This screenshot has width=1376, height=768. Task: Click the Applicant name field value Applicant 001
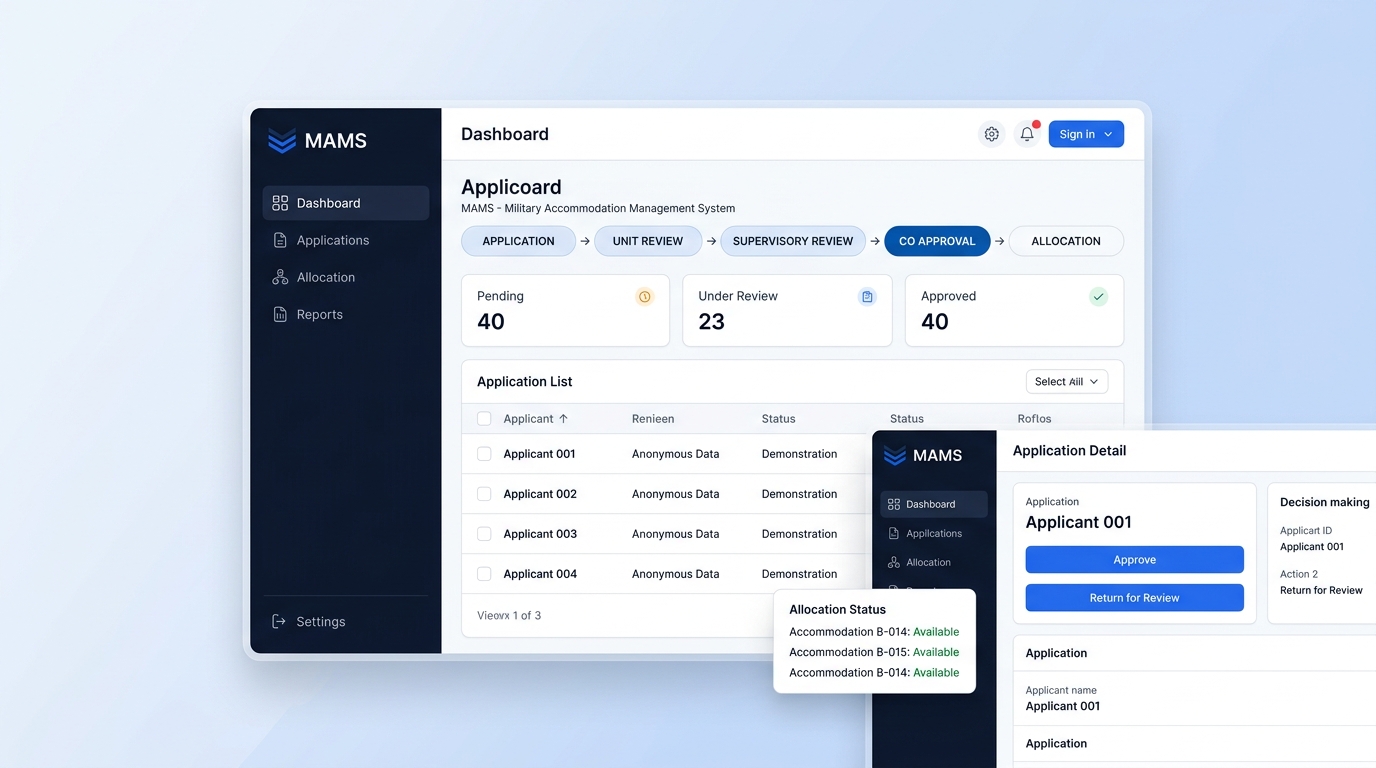(x=1063, y=706)
